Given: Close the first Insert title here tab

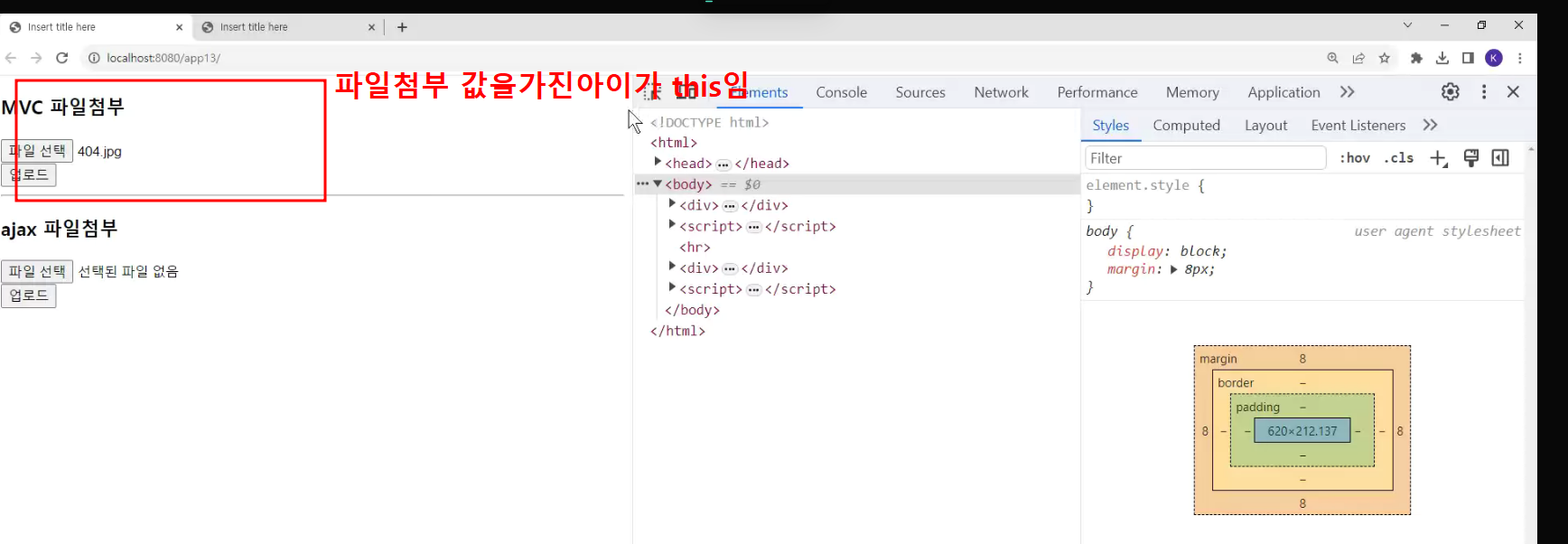Looking at the screenshot, I should pos(179,27).
